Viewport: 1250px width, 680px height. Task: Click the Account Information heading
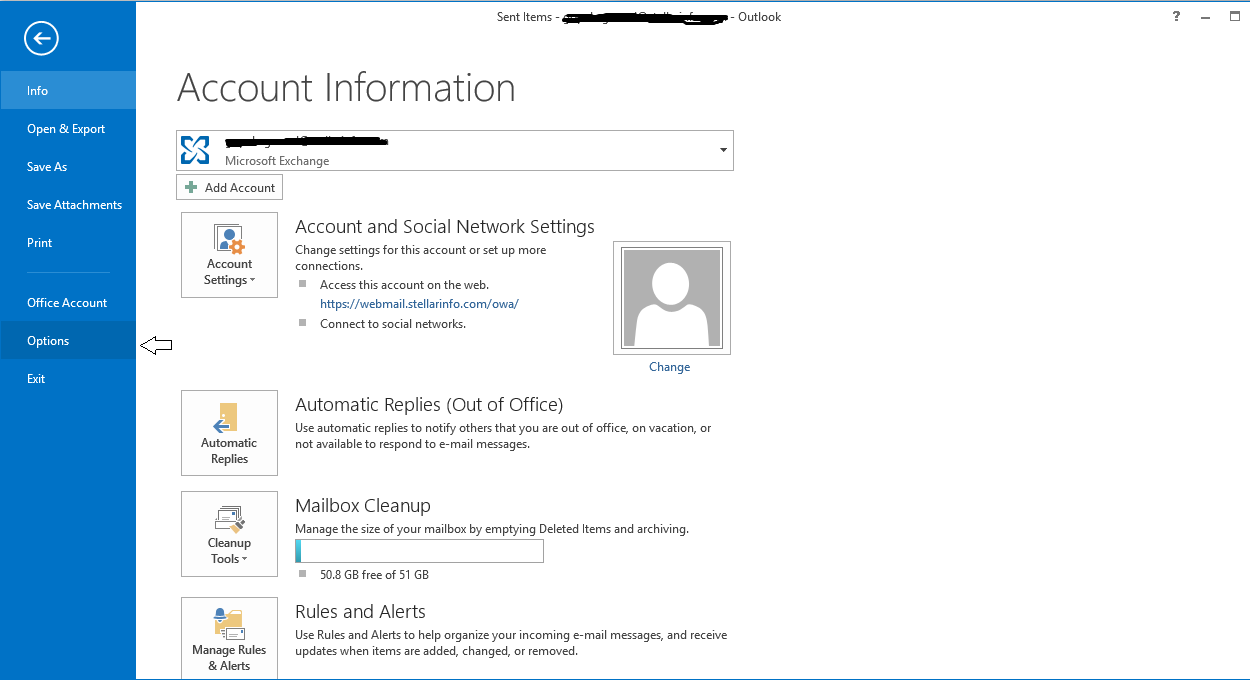(x=346, y=88)
